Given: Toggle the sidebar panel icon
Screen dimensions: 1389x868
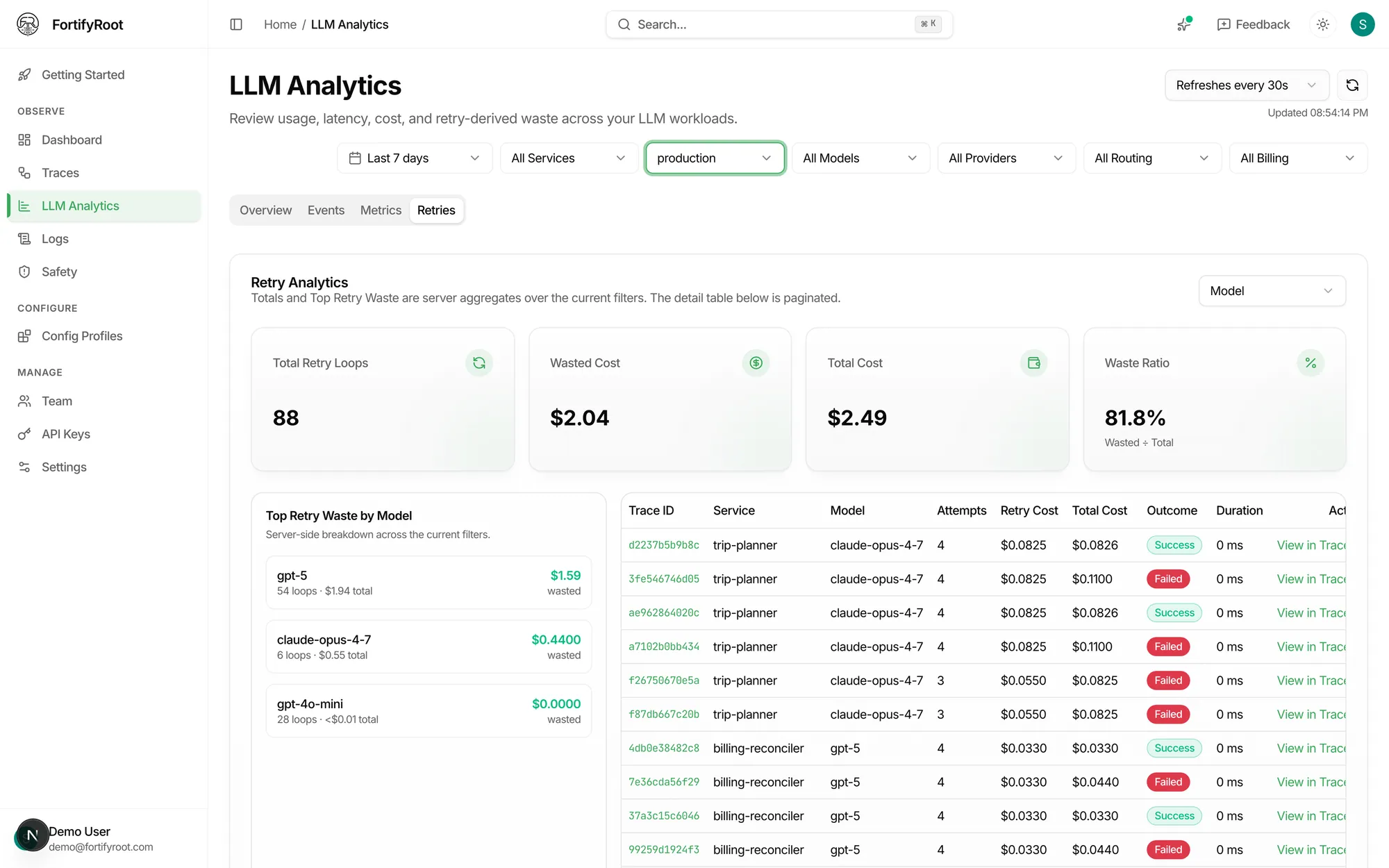Looking at the screenshot, I should coord(236,24).
